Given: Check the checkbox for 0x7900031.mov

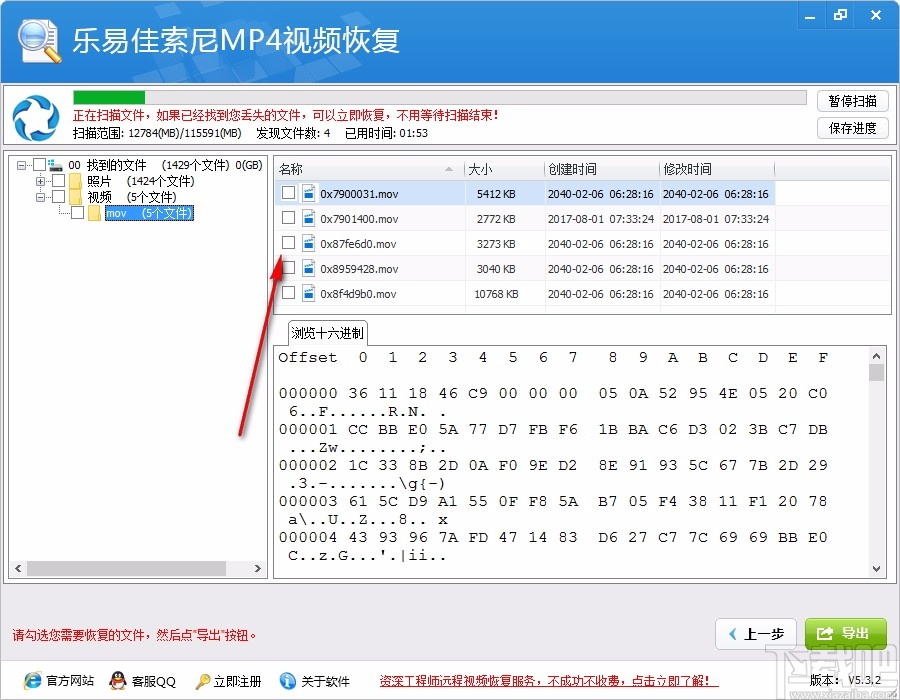Looking at the screenshot, I should click(x=287, y=193).
